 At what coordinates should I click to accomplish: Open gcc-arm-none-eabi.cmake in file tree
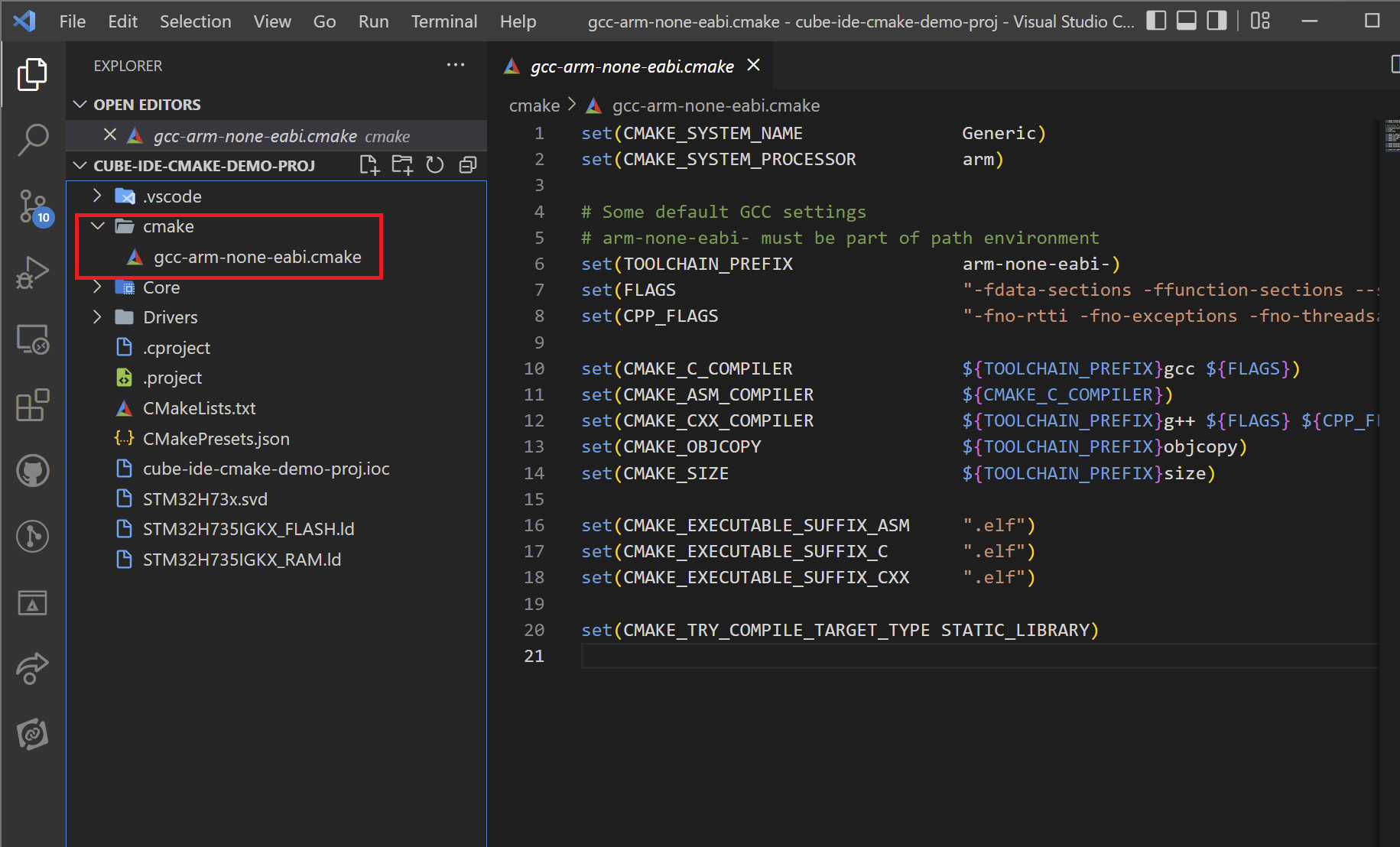[258, 257]
